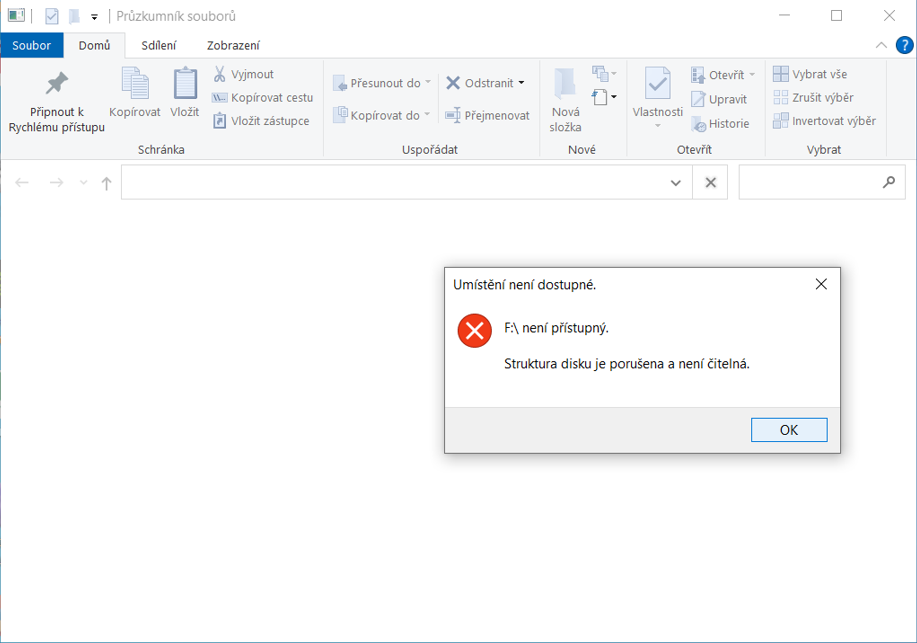
Task: Close the Umístění není dostupné dialog
Action: coord(821,284)
